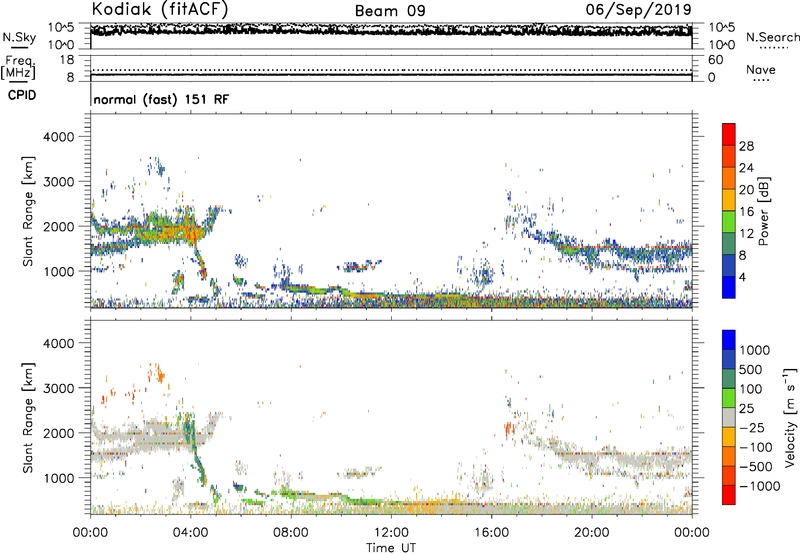Image resolution: width=800 pixels, height=554 pixels.
Task: Click the 4 tick on the power scale
Action: click(x=742, y=277)
